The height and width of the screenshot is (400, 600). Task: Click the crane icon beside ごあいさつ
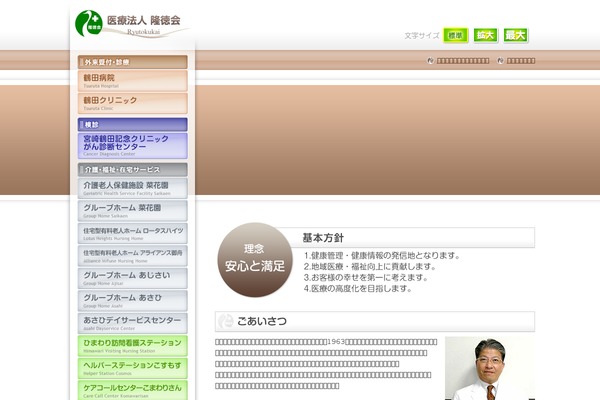pos(226,321)
